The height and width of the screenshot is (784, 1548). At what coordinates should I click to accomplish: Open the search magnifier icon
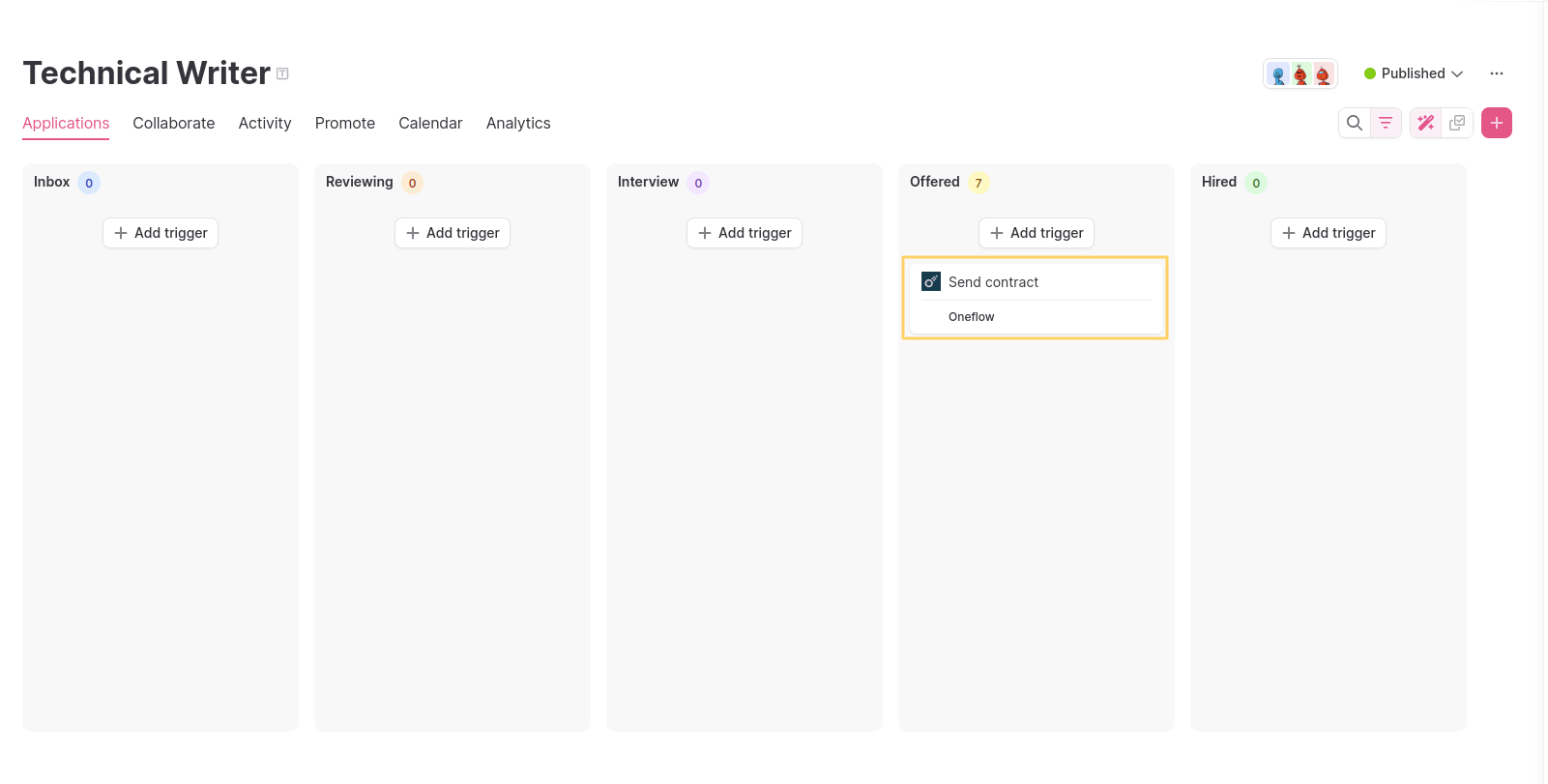pos(1355,123)
